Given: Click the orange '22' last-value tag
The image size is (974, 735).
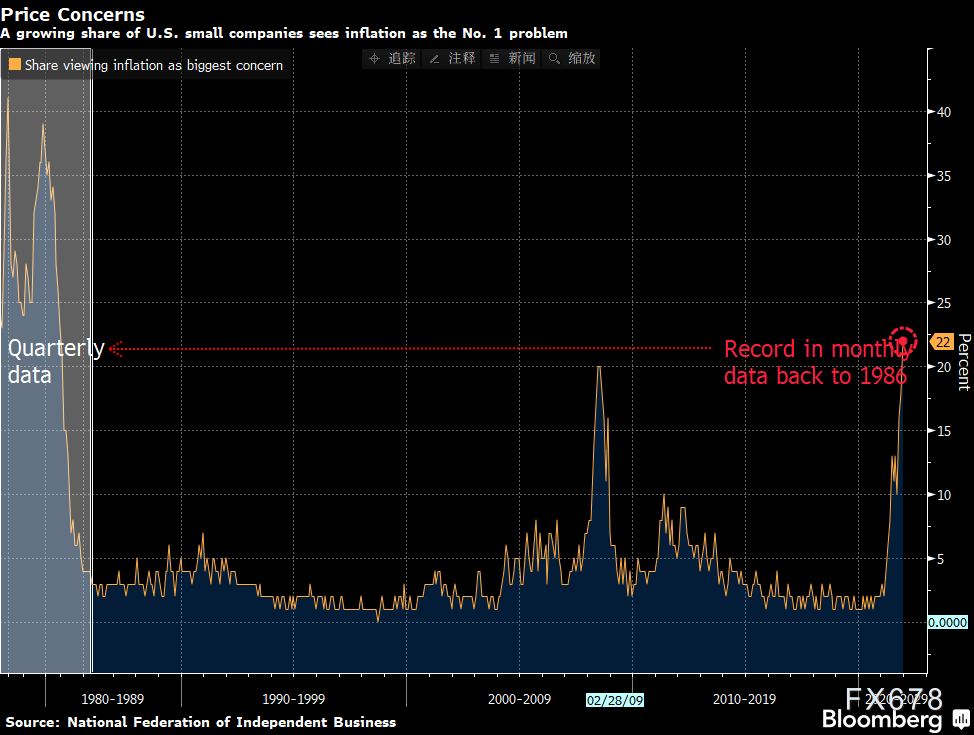Looking at the screenshot, I should tap(942, 342).
